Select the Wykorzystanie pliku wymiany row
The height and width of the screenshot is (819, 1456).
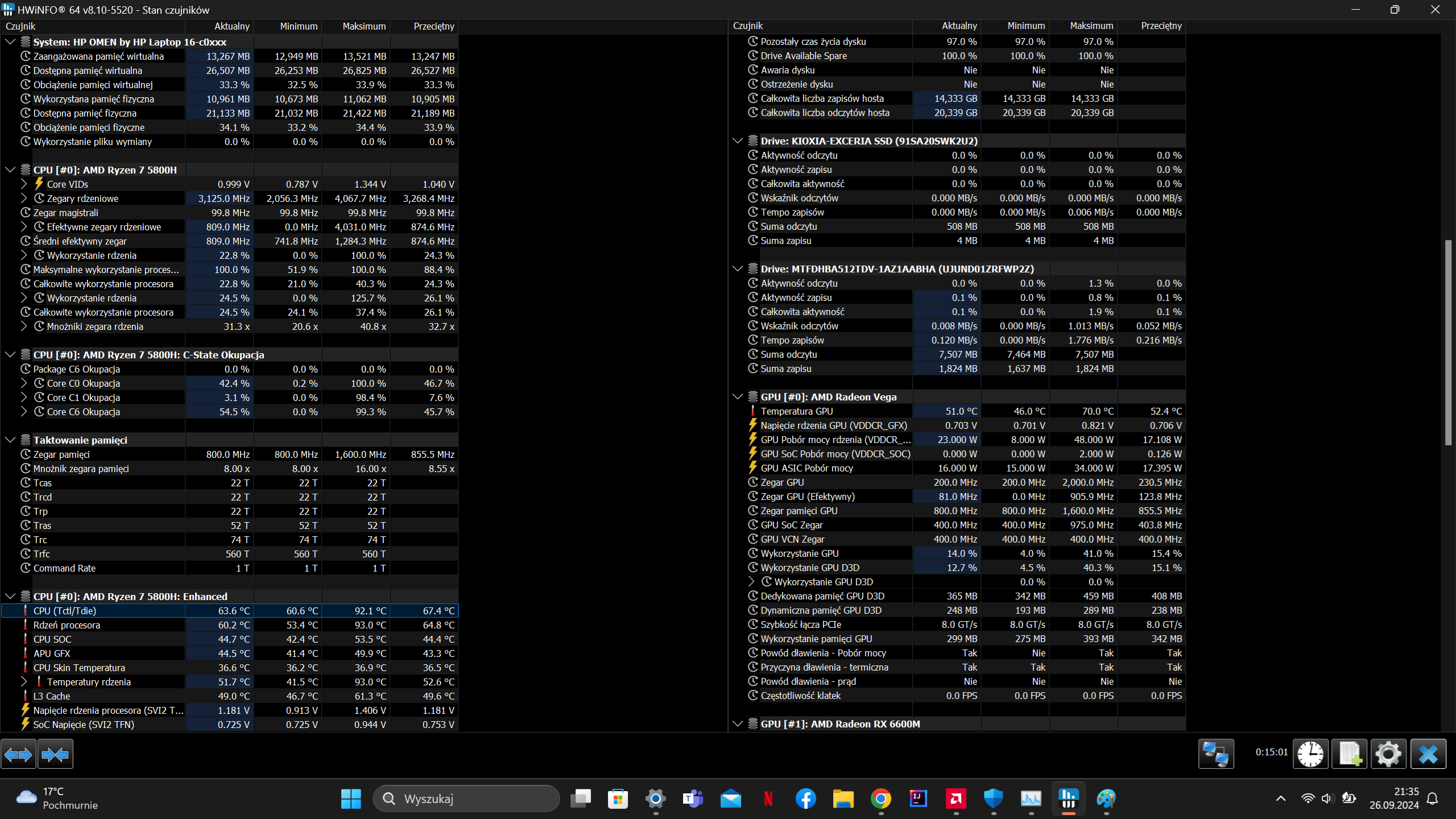coord(230,141)
